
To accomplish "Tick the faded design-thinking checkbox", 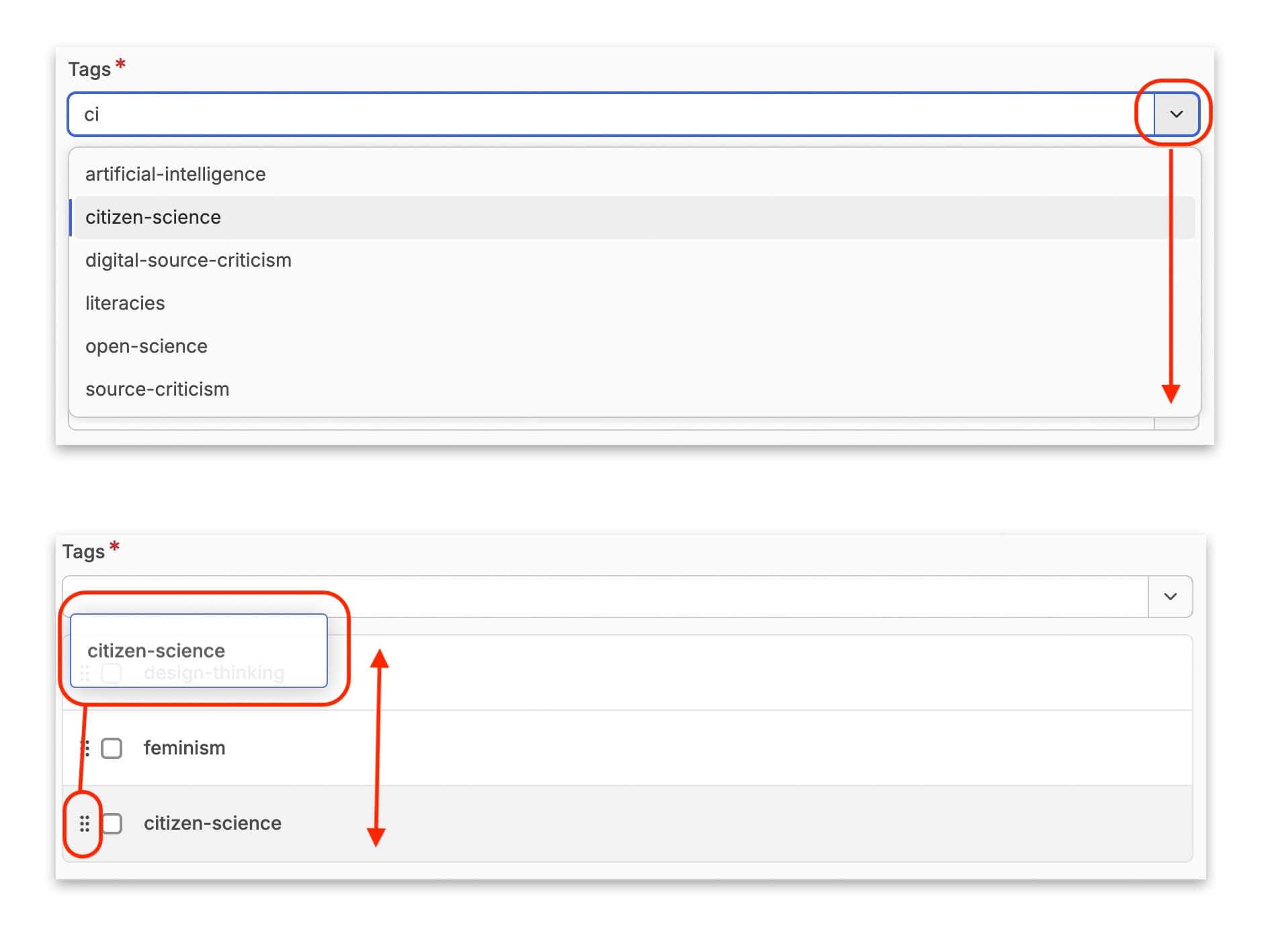I will (112, 673).
